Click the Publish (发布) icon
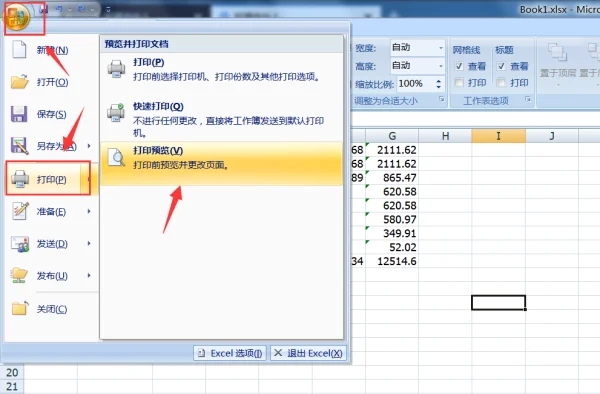 click(x=20, y=275)
